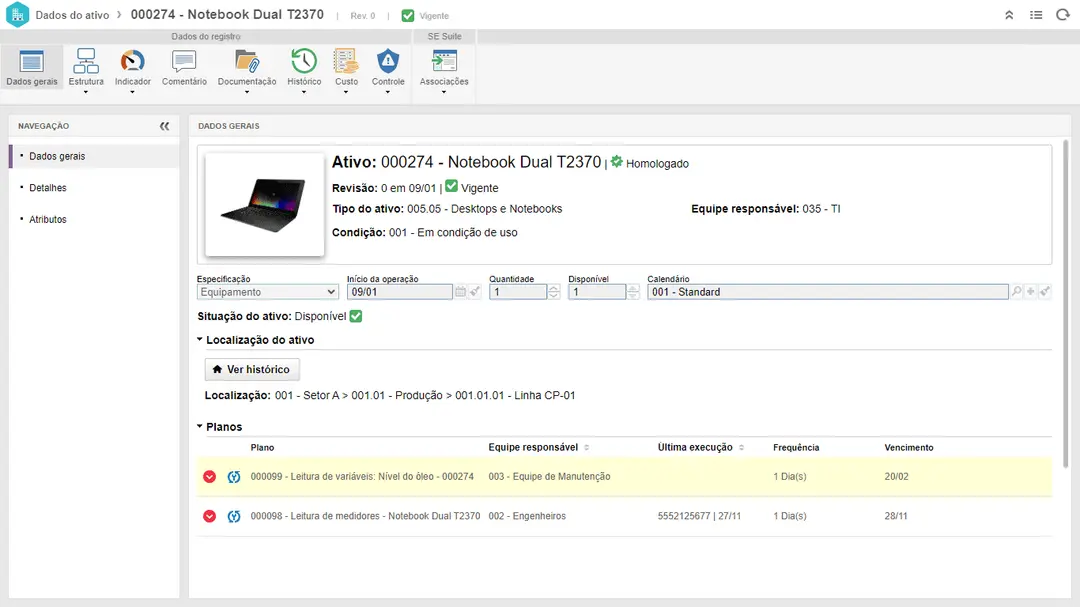Click the Vigente check icon in the title bar
This screenshot has width=1080, height=607.
408,15
